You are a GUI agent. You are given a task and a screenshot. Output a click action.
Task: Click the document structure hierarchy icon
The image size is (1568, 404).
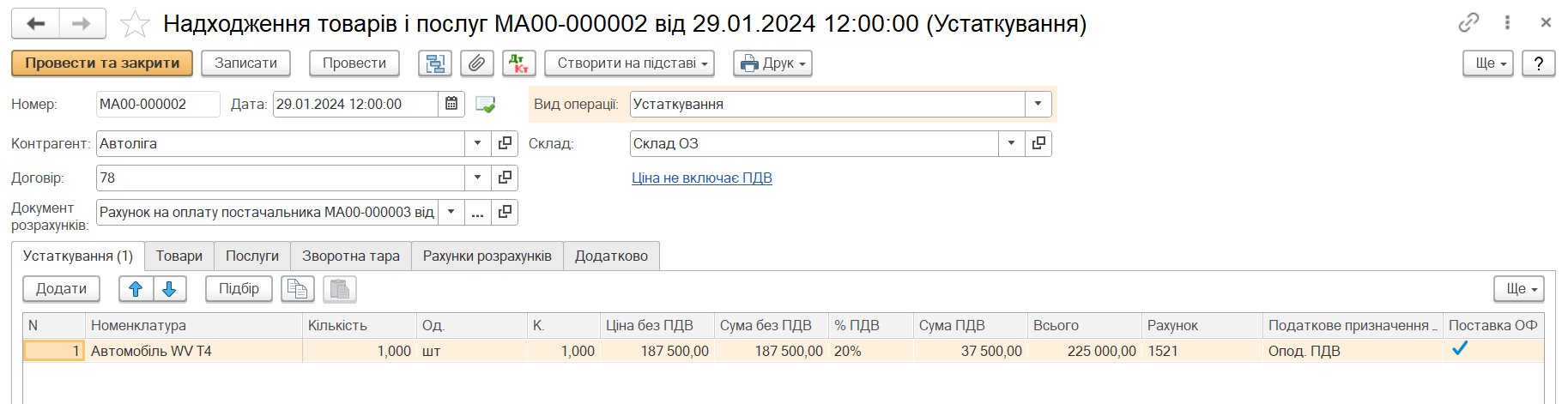(435, 63)
